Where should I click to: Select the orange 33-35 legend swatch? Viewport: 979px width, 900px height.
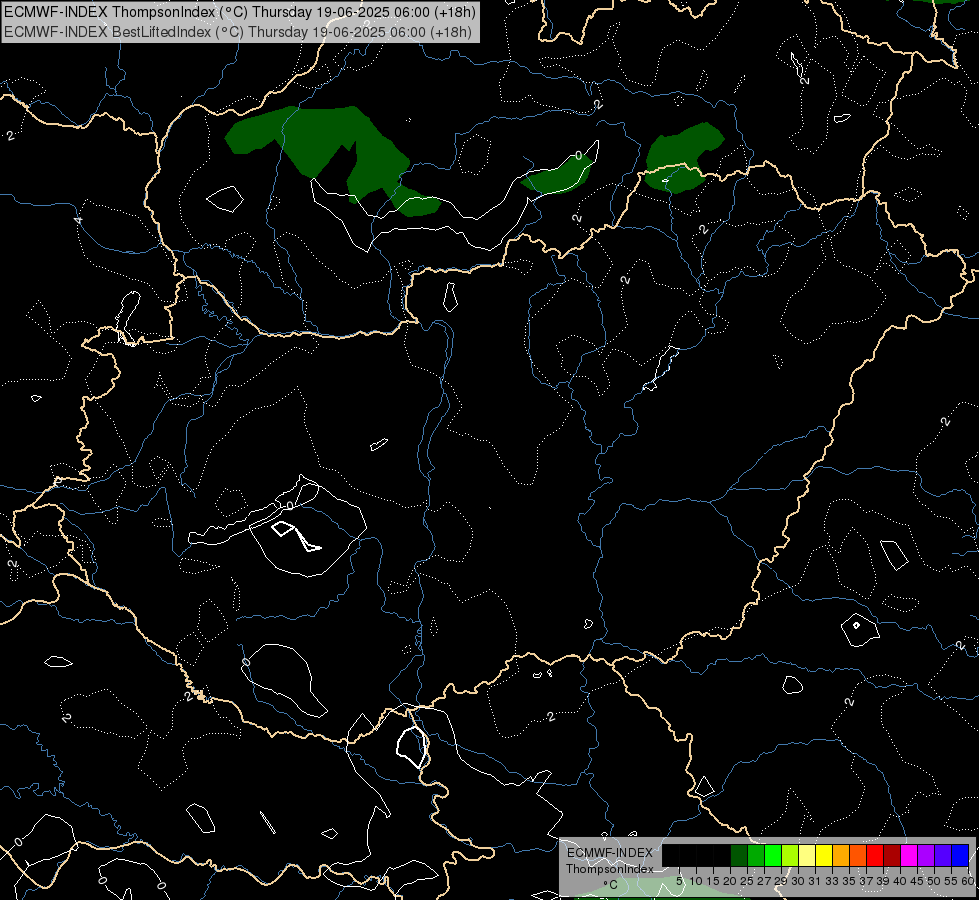[x=841, y=856]
